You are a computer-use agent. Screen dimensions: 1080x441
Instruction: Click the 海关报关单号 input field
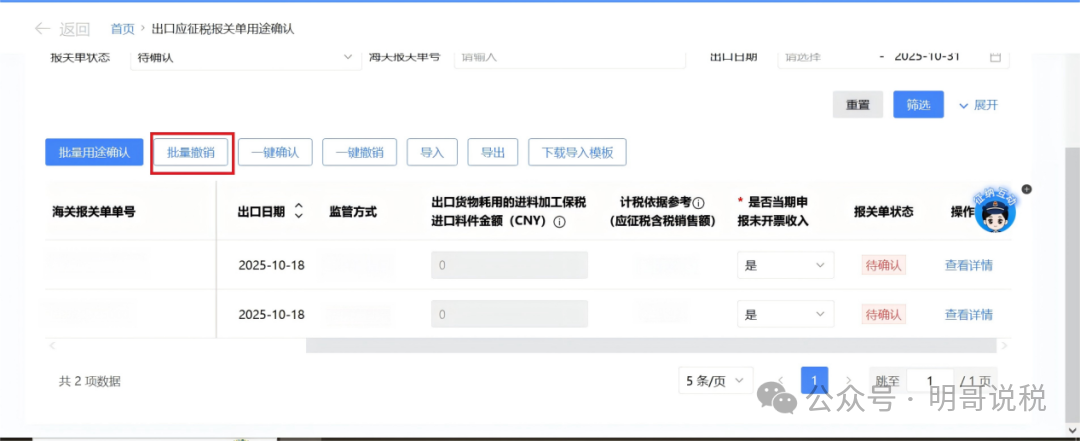(x=570, y=57)
